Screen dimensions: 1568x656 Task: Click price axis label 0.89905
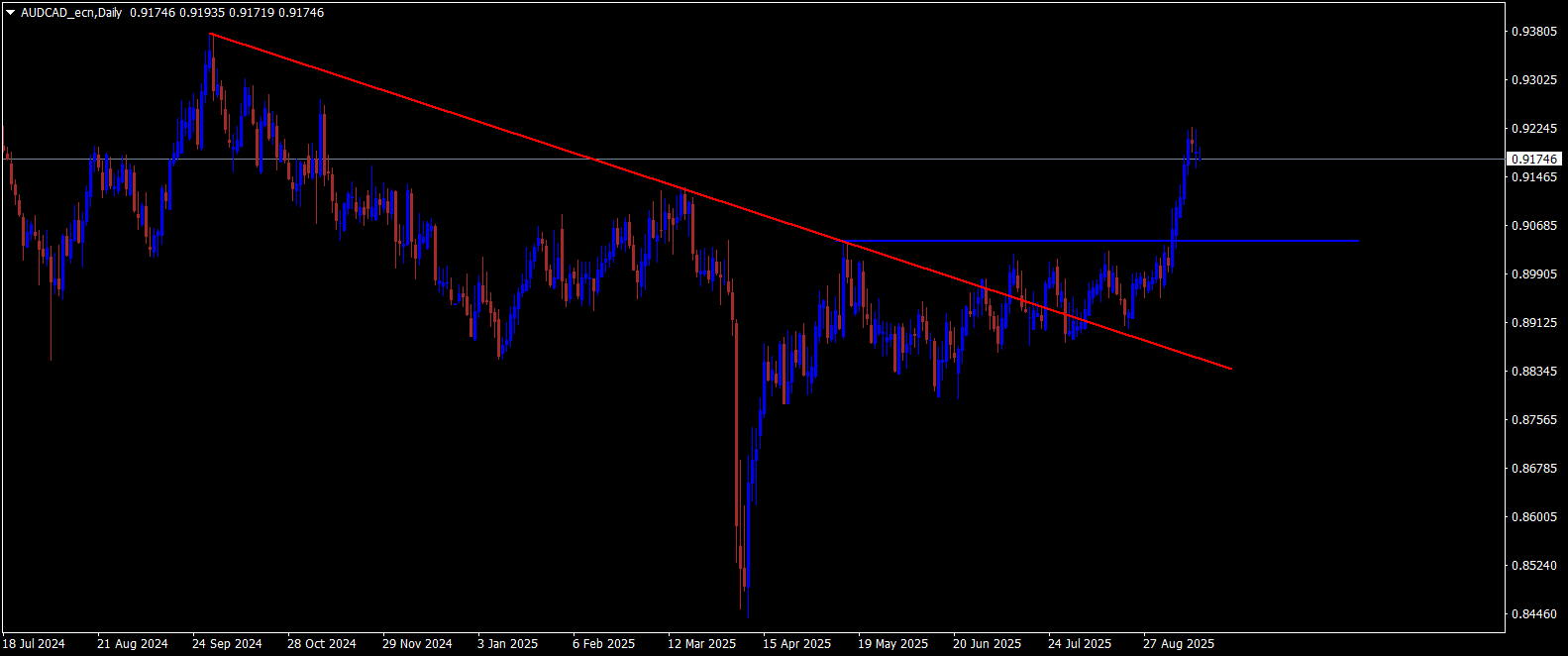(1533, 274)
